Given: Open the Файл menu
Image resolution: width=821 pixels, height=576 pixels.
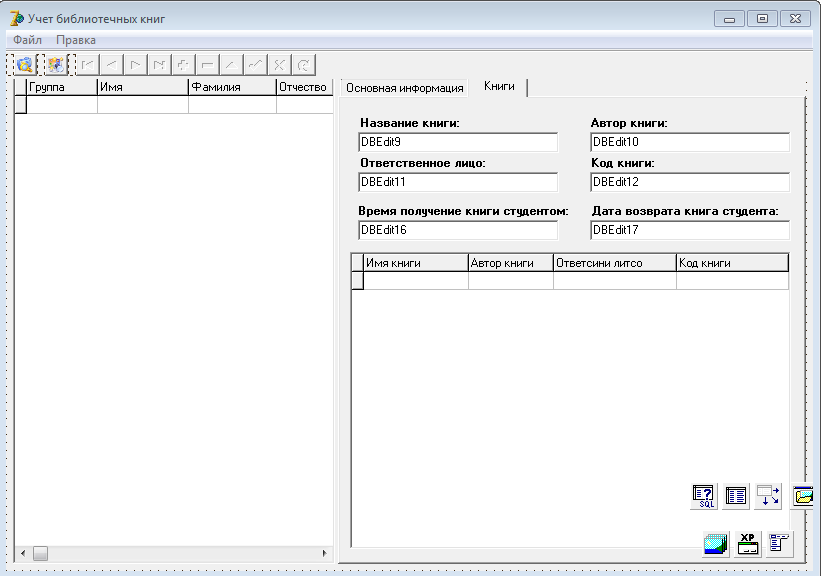Looking at the screenshot, I should tap(27, 40).
